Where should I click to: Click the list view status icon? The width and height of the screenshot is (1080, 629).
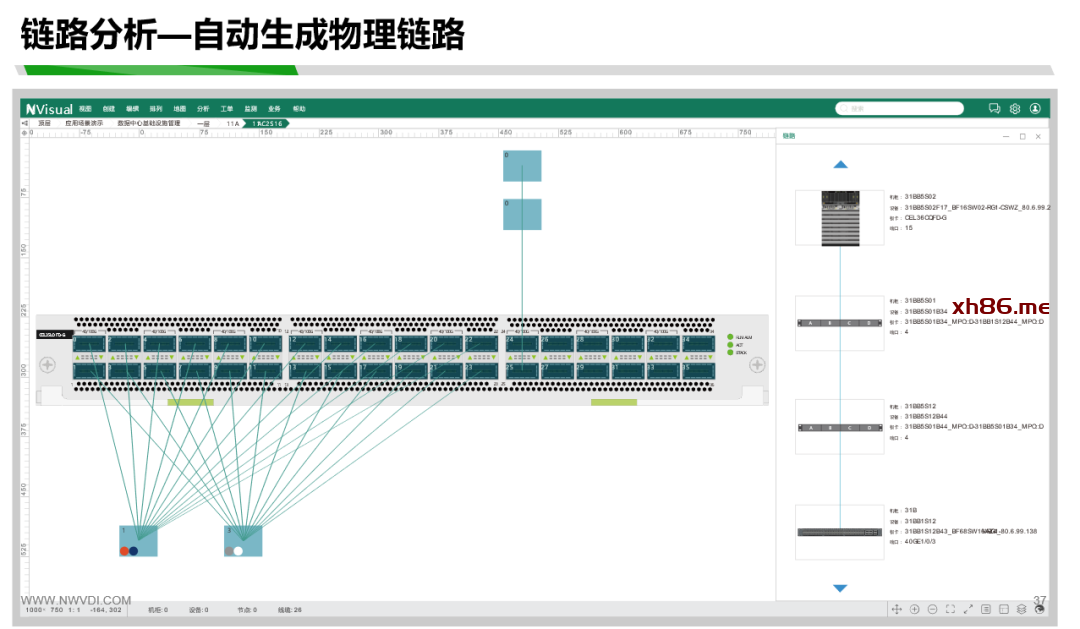(986, 609)
